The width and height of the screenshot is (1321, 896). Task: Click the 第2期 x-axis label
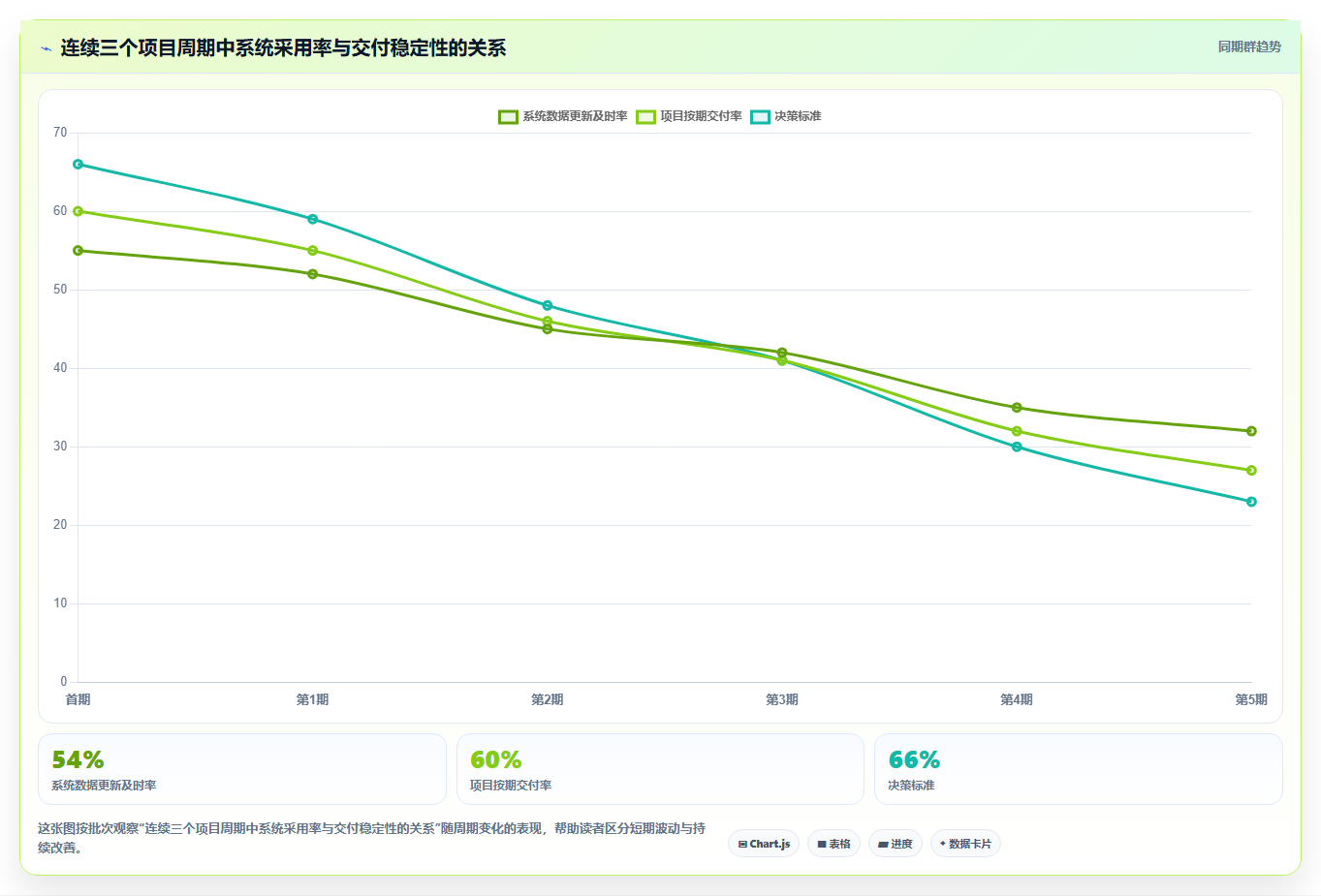[x=548, y=699]
